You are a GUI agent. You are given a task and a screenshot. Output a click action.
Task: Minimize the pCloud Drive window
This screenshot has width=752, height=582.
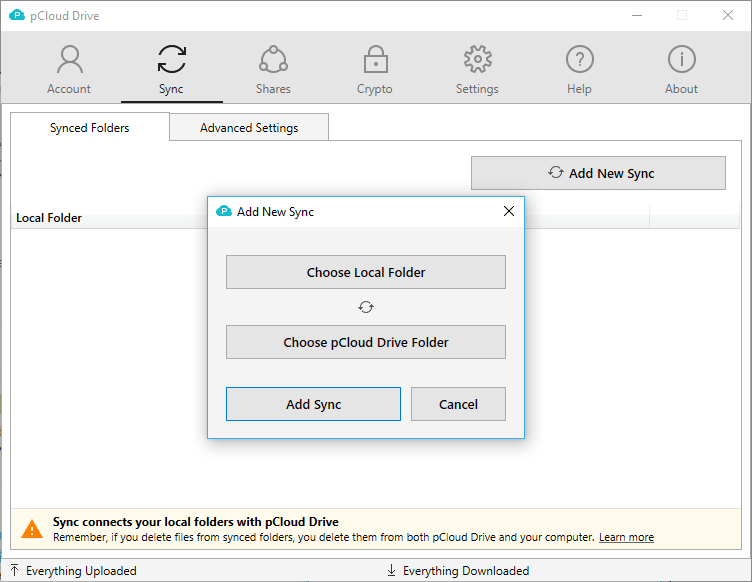point(637,15)
